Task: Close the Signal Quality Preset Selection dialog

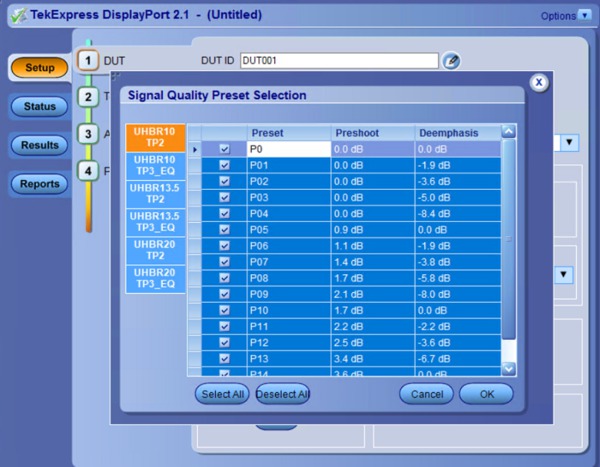Action: (x=539, y=83)
